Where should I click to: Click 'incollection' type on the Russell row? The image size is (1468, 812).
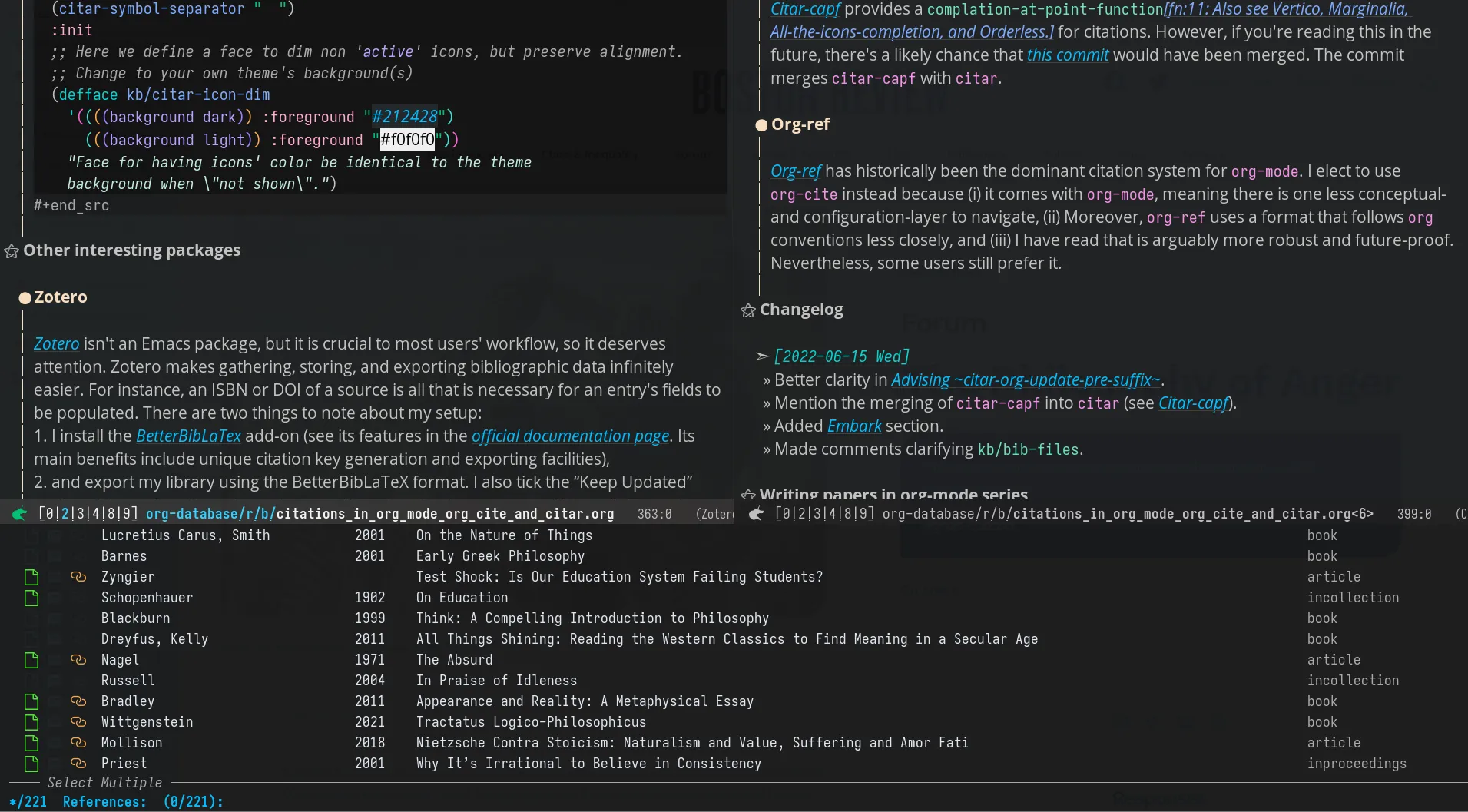(1353, 681)
